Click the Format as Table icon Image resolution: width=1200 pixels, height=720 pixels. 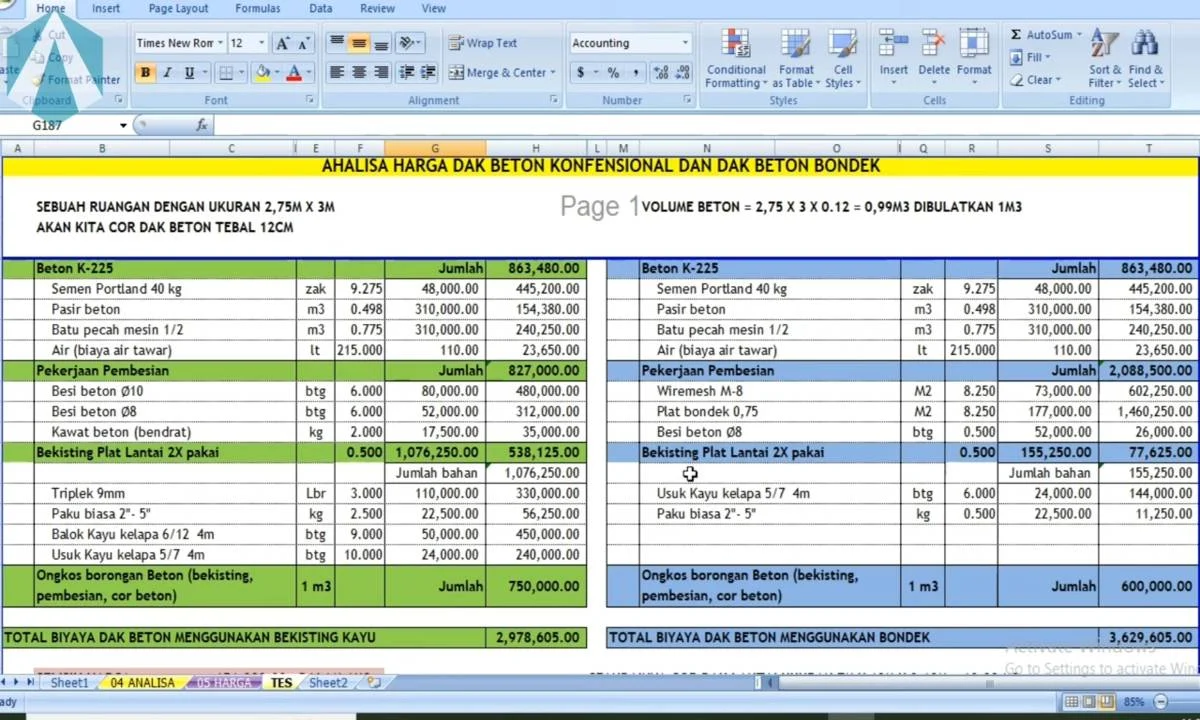[x=796, y=60]
